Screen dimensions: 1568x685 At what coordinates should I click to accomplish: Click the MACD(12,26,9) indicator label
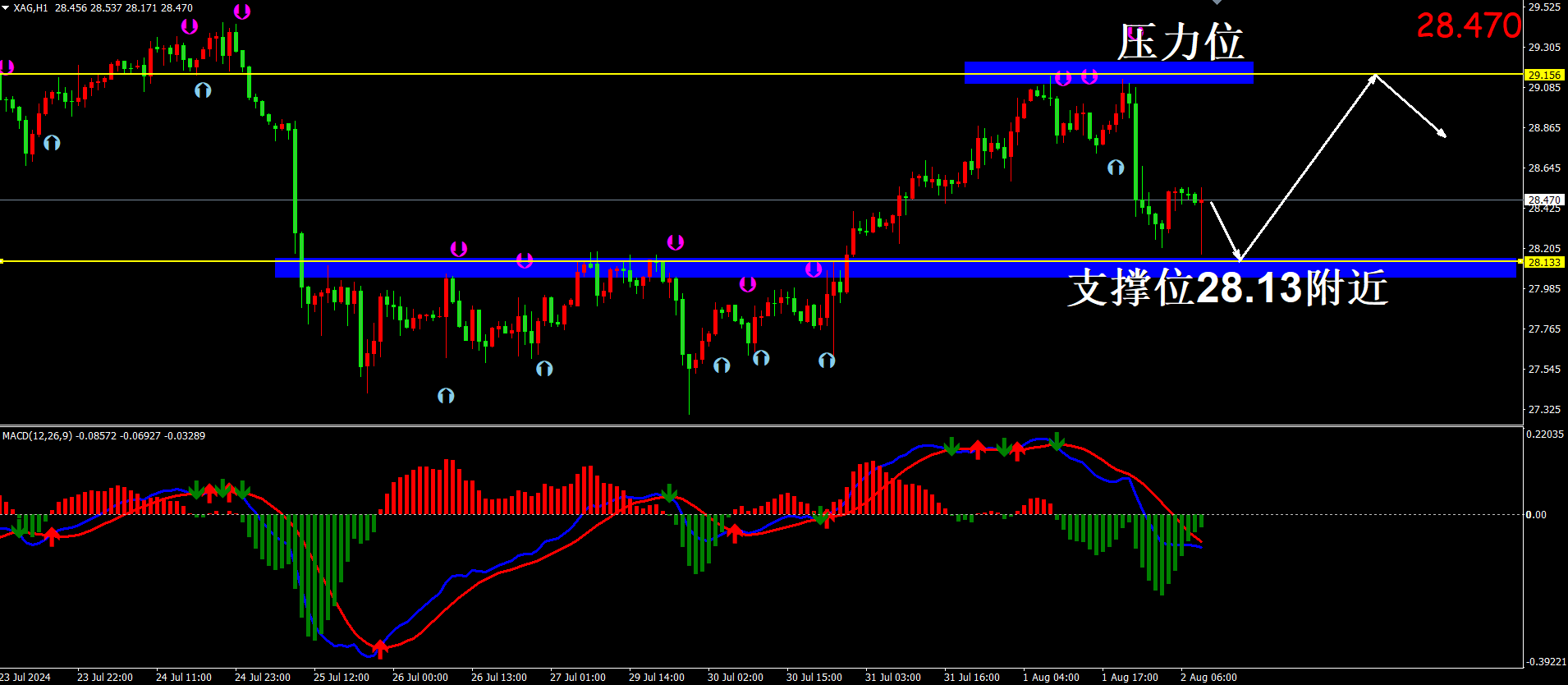click(103, 435)
